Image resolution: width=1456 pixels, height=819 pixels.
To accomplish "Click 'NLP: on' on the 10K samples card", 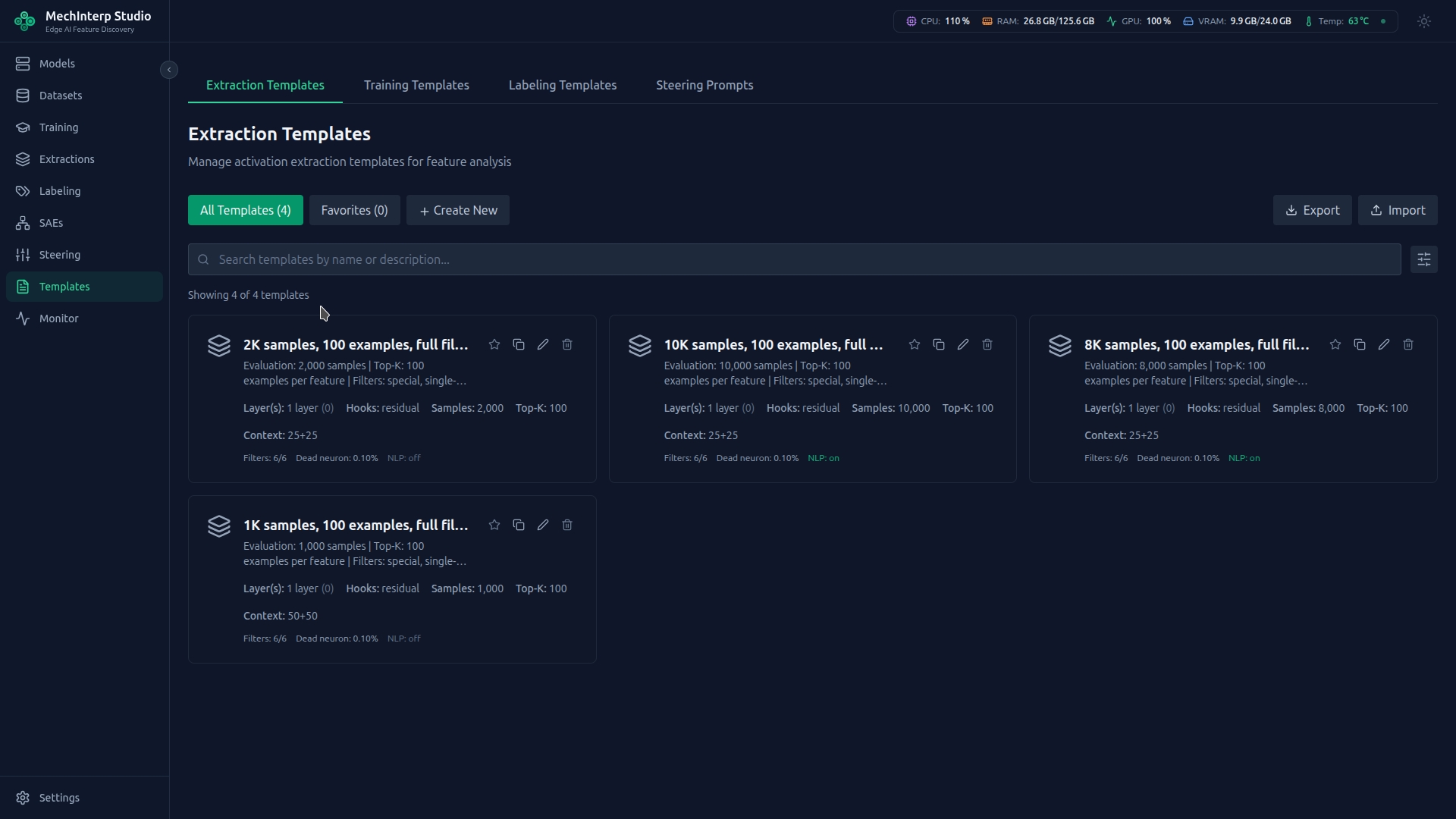I will (x=824, y=458).
